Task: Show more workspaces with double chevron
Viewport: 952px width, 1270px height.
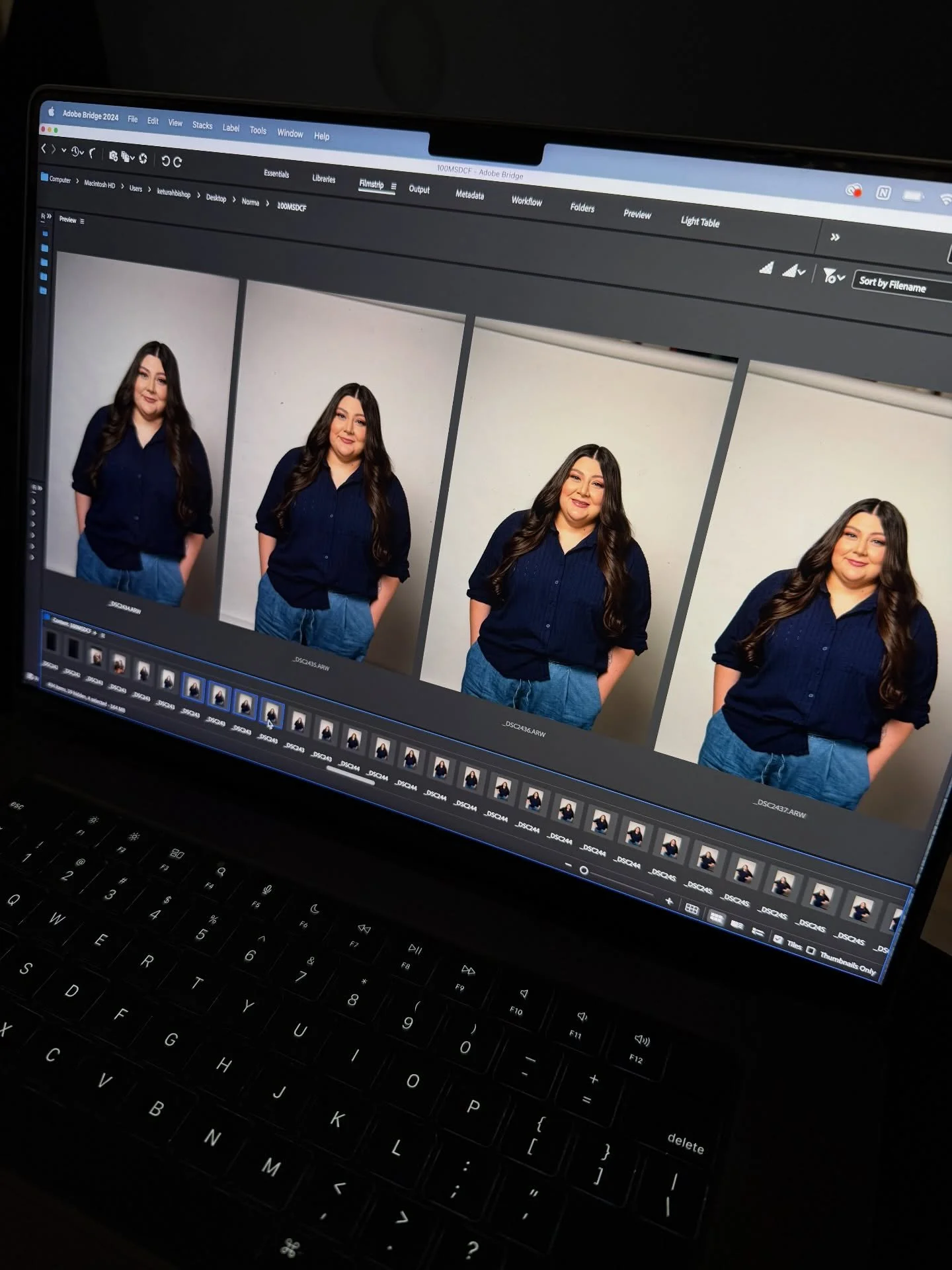Action: pyautogui.click(x=835, y=237)
